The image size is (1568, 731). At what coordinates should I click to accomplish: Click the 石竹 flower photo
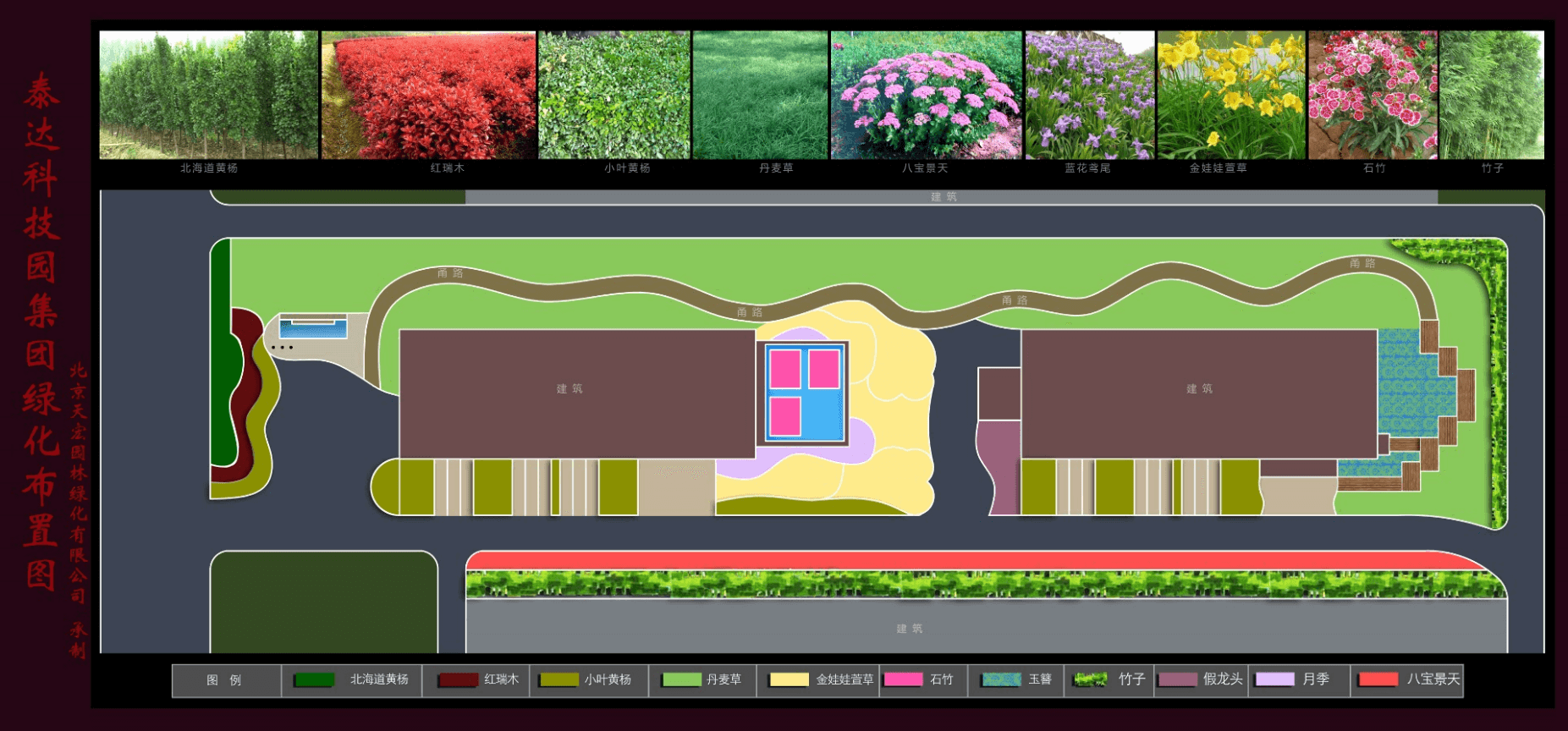pyautogui.click(x=1373, y=95)
